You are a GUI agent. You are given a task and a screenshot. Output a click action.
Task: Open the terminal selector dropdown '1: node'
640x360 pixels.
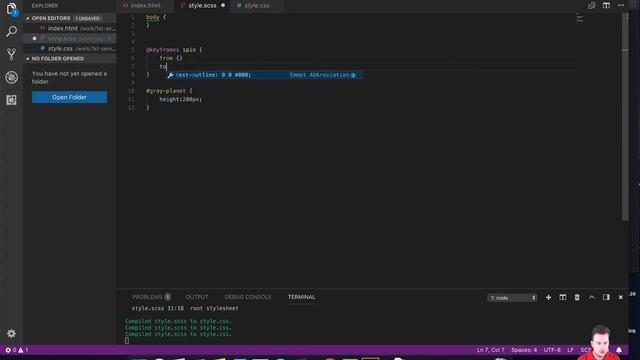tap(512, 298)
